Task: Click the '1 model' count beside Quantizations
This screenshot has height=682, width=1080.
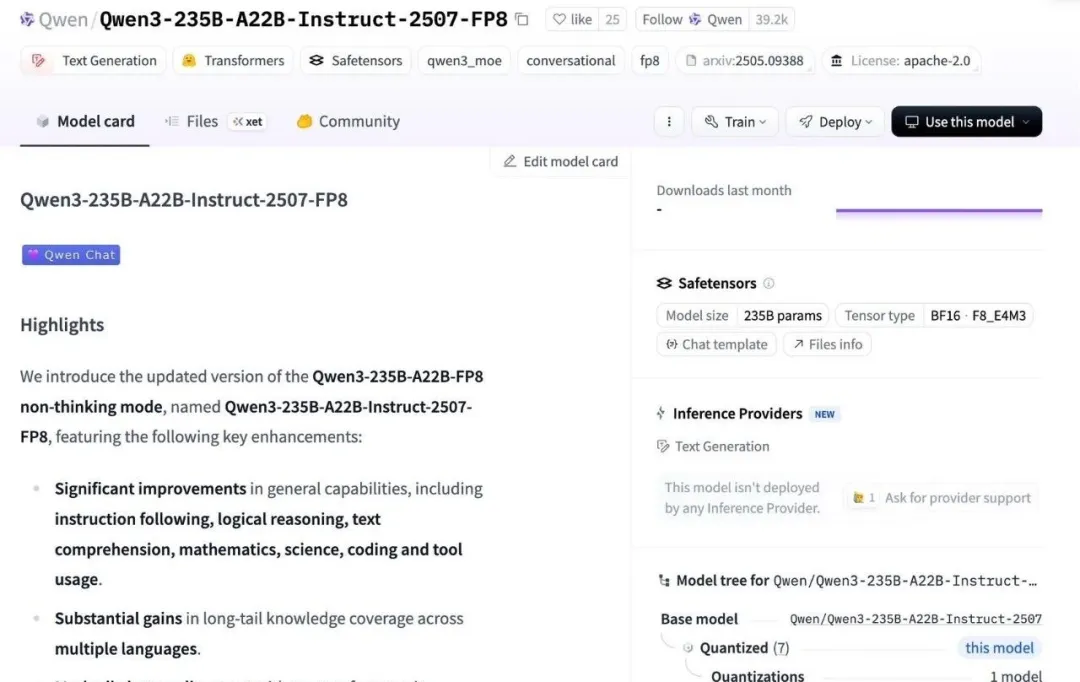Action: tap(1016, 676)
